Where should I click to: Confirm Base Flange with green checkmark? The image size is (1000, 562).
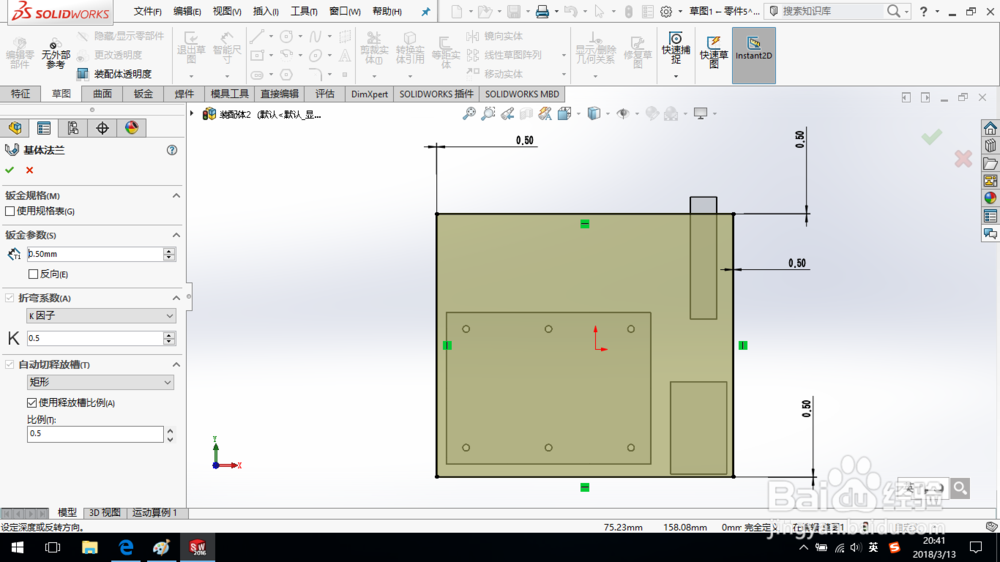click(10, 170)
